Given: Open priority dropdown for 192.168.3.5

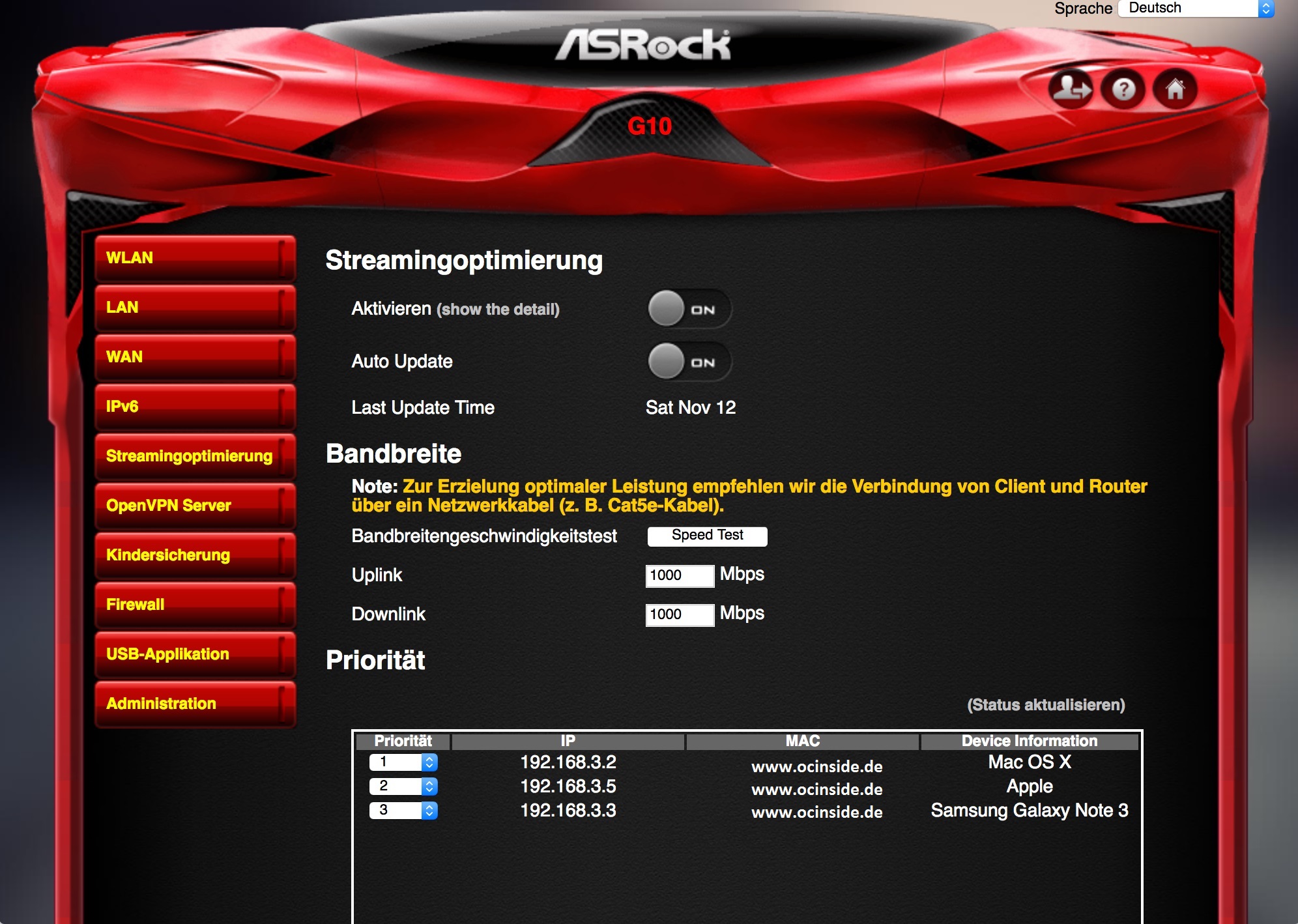Looking at the screenshot, I should 403,786.
